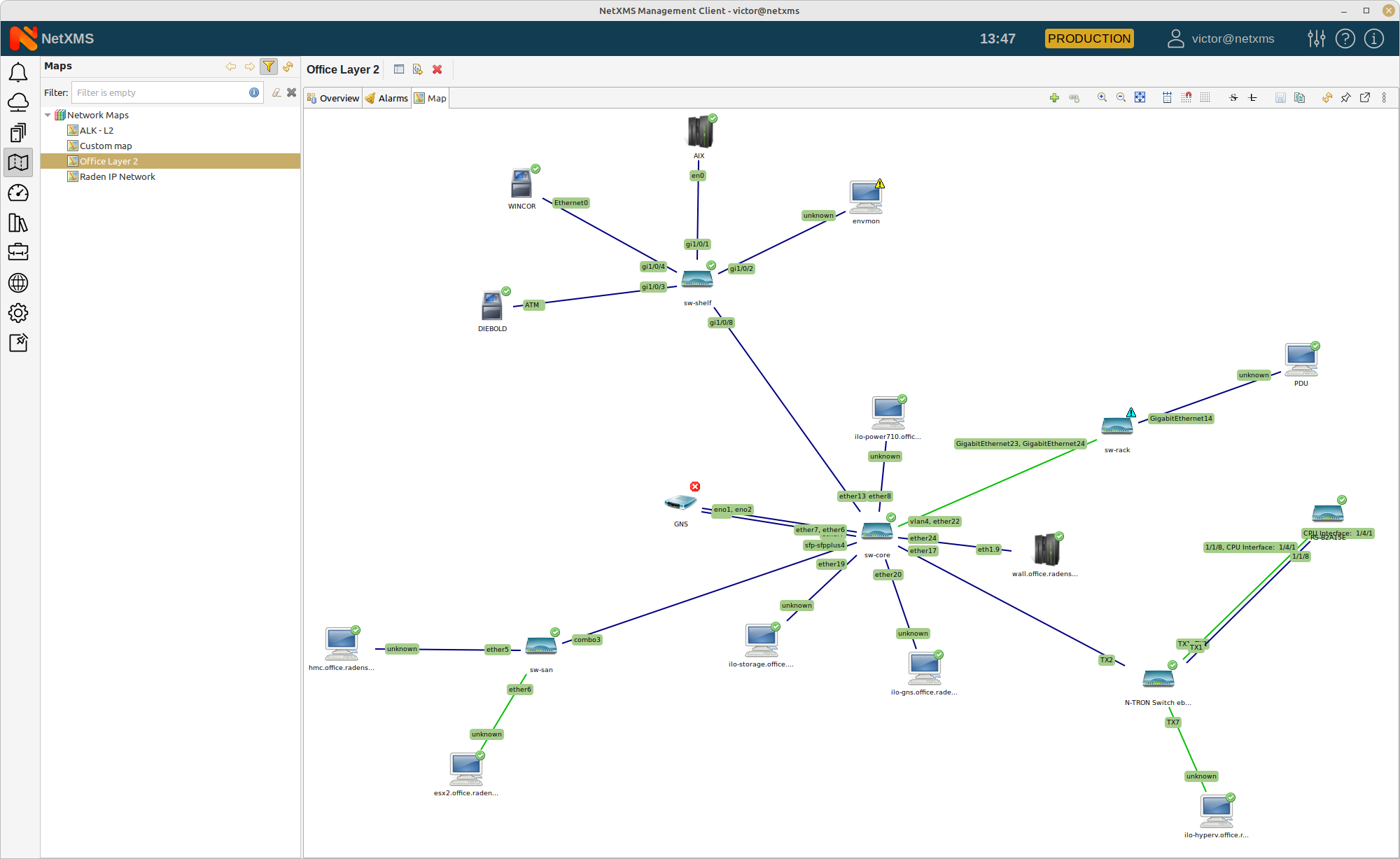Click the add object green plus icon
This screenshot has width=1400, height=859.
pyautogui.click(x=1054, y=98)
